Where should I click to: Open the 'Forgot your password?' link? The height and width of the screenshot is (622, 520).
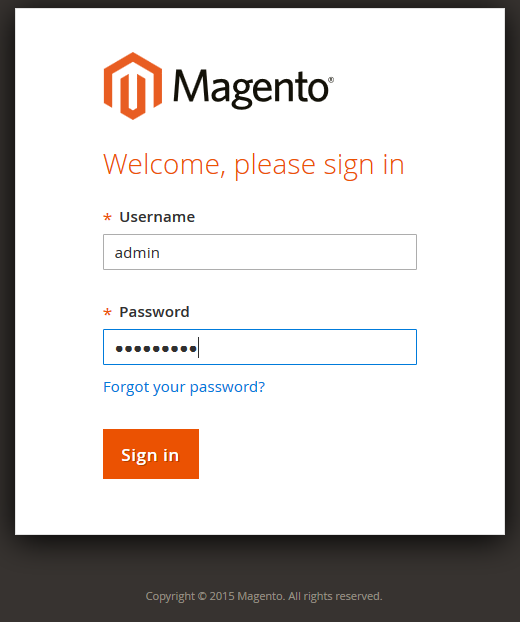coord(184,387)
